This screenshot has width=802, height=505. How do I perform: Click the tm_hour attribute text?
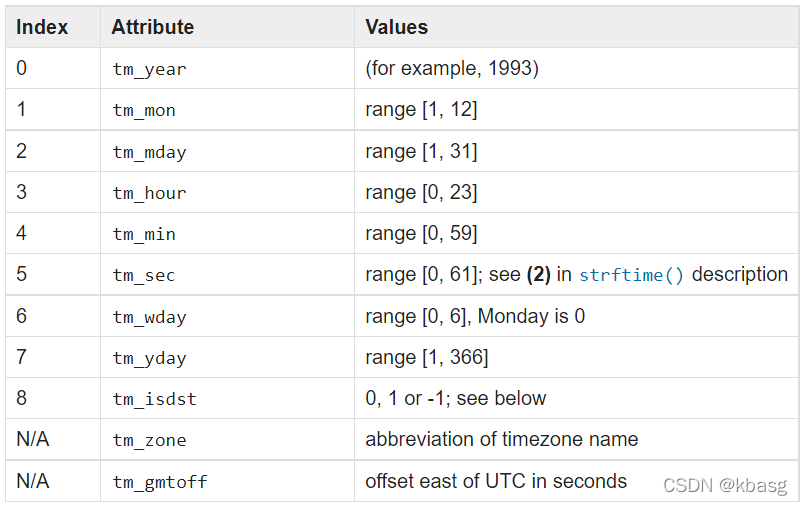point(149,193)
